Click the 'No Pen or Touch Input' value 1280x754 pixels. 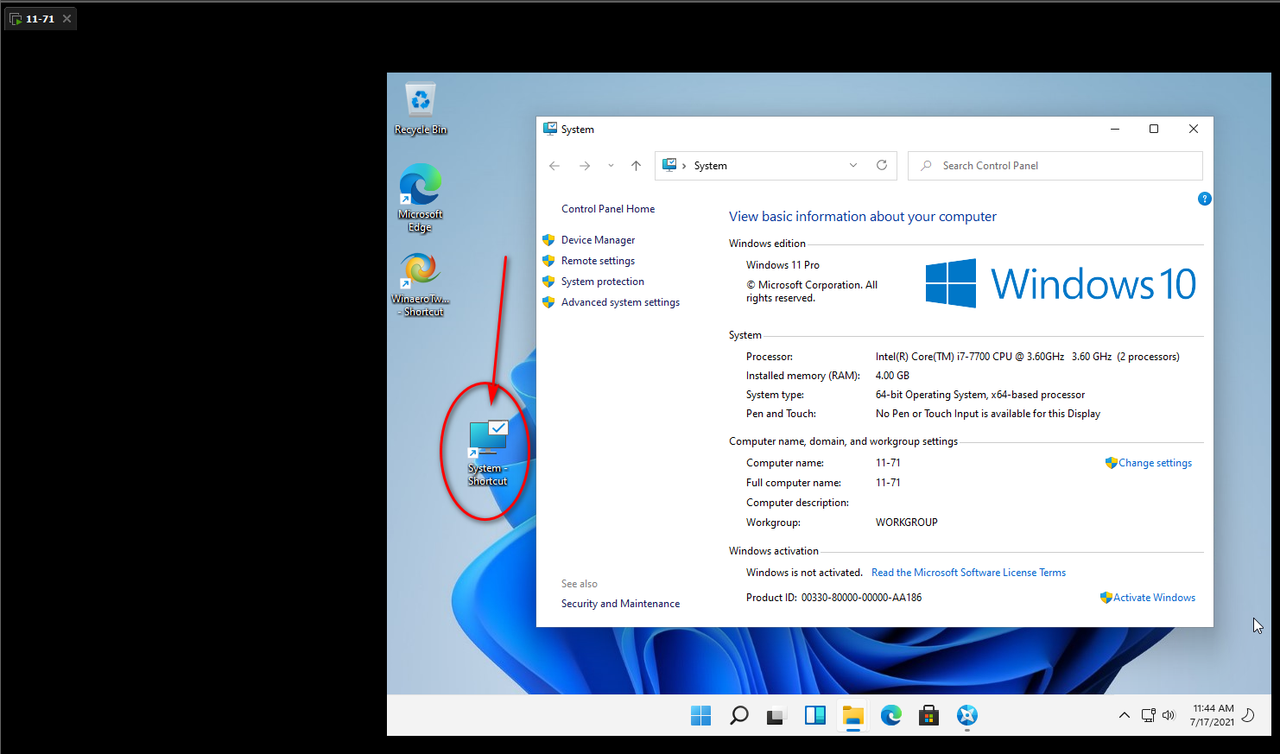[x=987, y=414]
